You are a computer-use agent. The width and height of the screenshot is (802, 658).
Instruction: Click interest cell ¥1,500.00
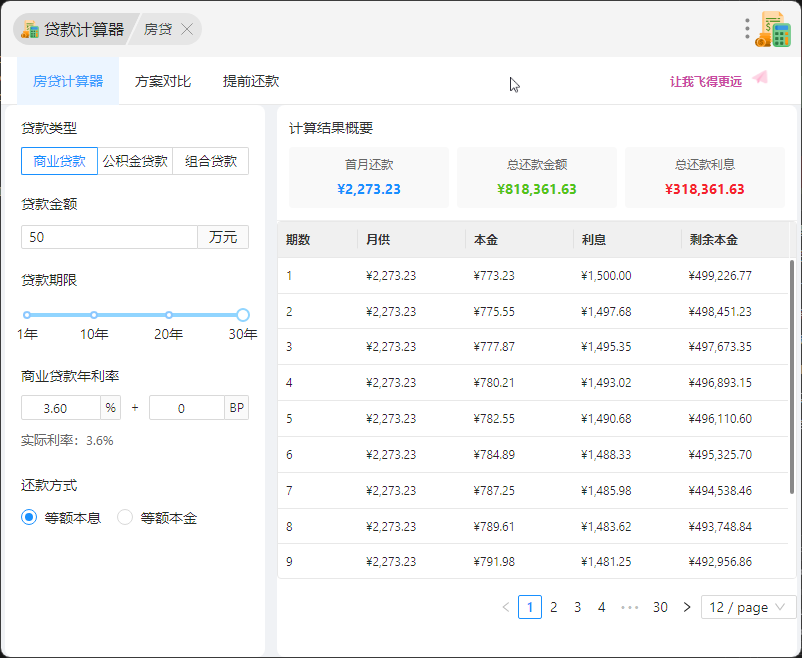(x=606, y=276)
